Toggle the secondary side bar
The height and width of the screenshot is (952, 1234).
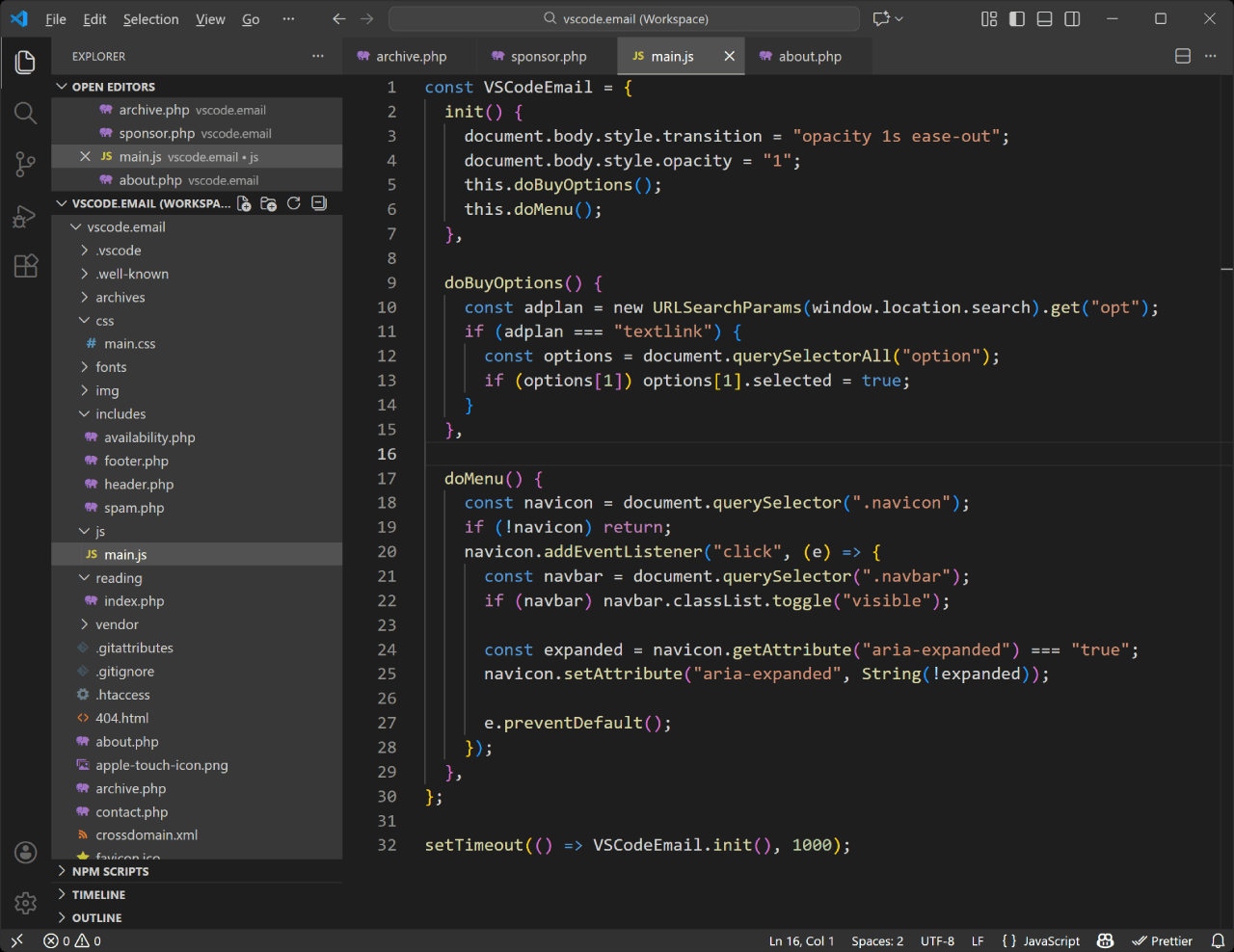tap(1072, 19)
